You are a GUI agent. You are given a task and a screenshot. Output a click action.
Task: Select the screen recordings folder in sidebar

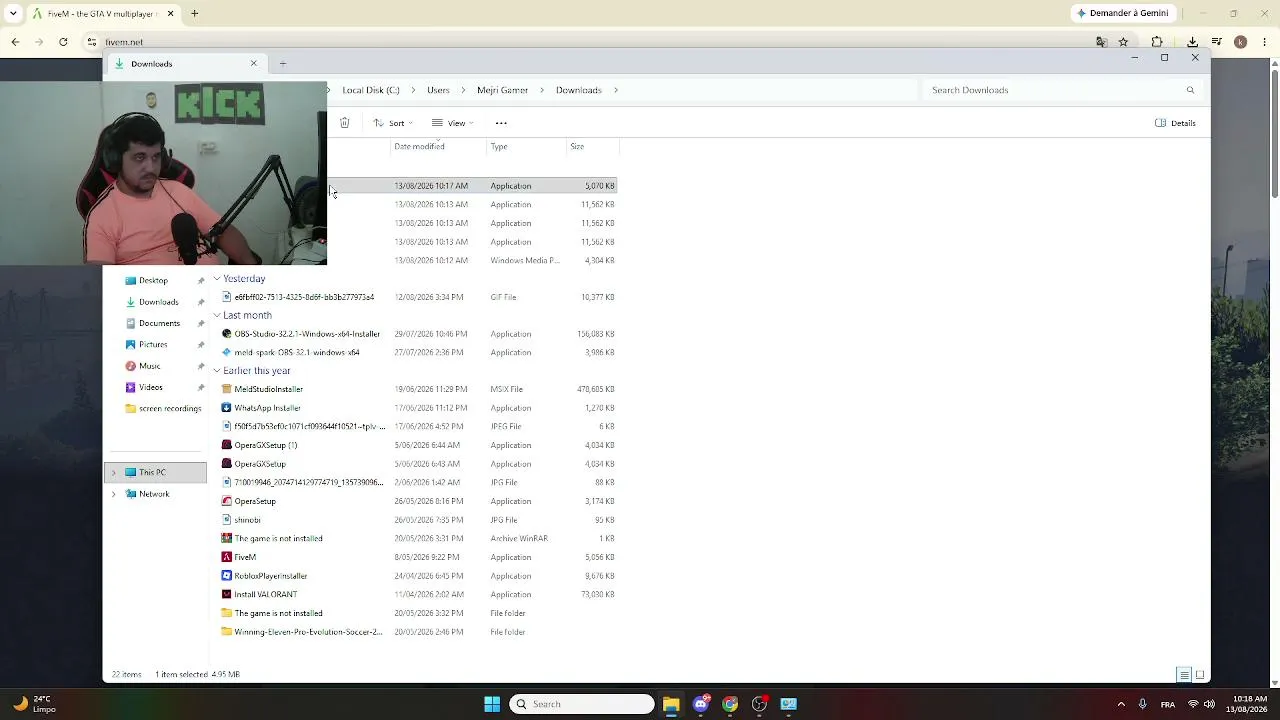(x=163, y=409)
